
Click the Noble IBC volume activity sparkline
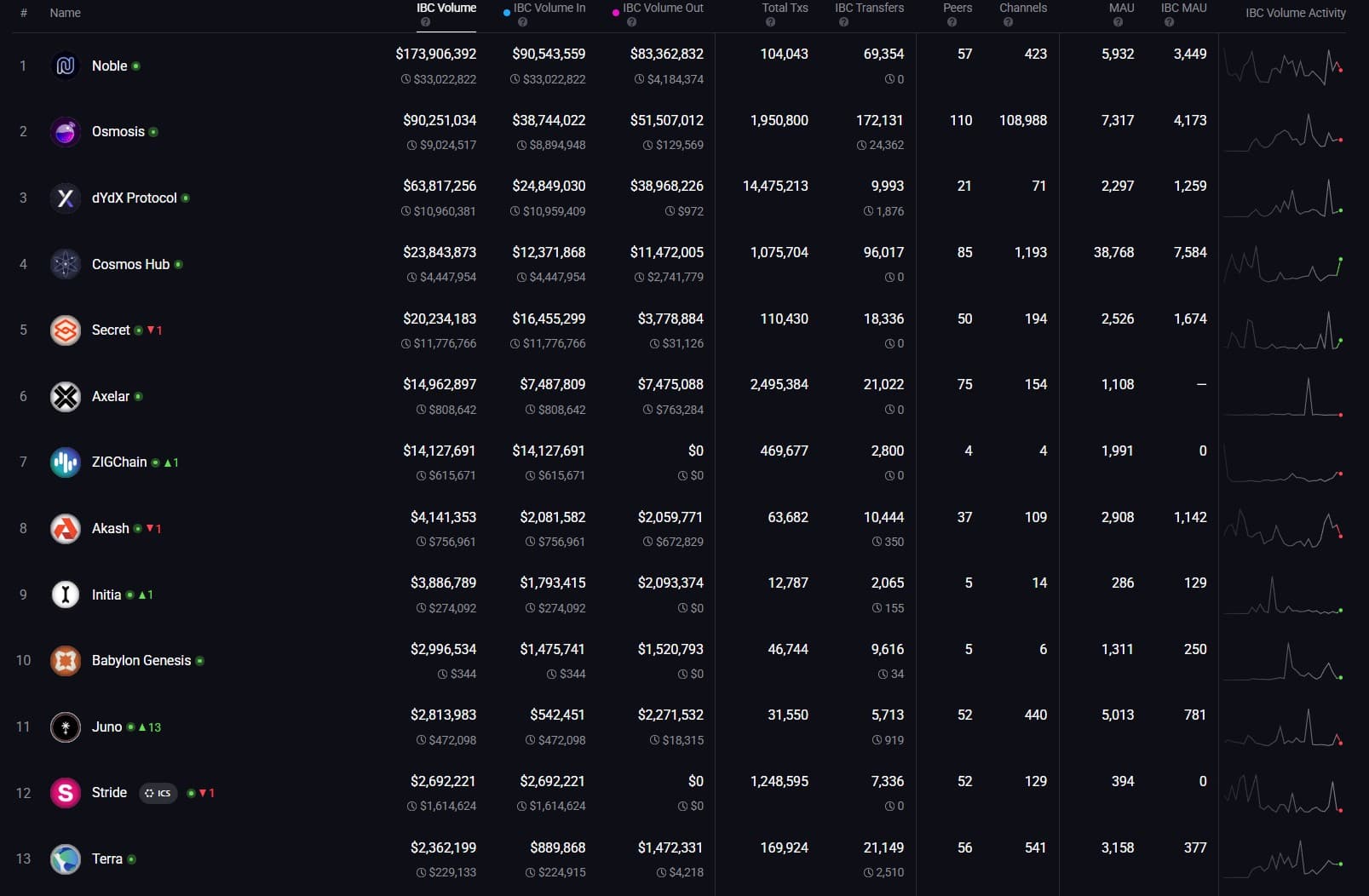tap(1284, 66)
